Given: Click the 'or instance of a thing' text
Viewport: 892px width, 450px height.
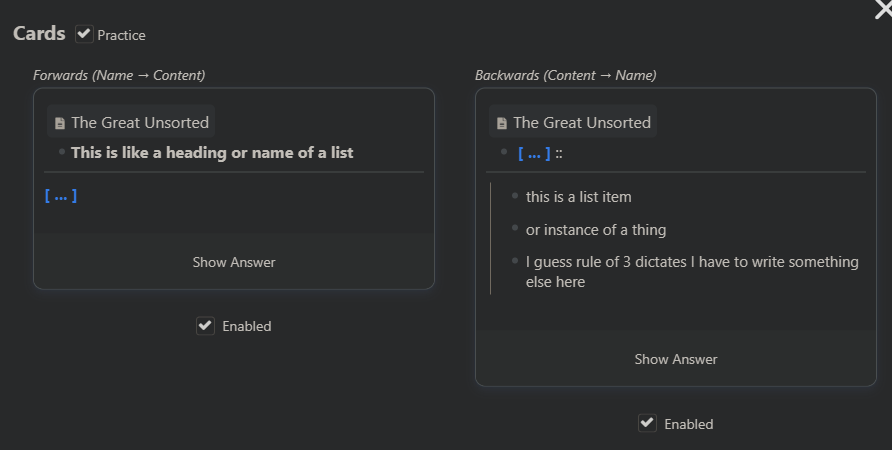Looking at the screenshot, I should pyautogui.click(x=596, y=230).
